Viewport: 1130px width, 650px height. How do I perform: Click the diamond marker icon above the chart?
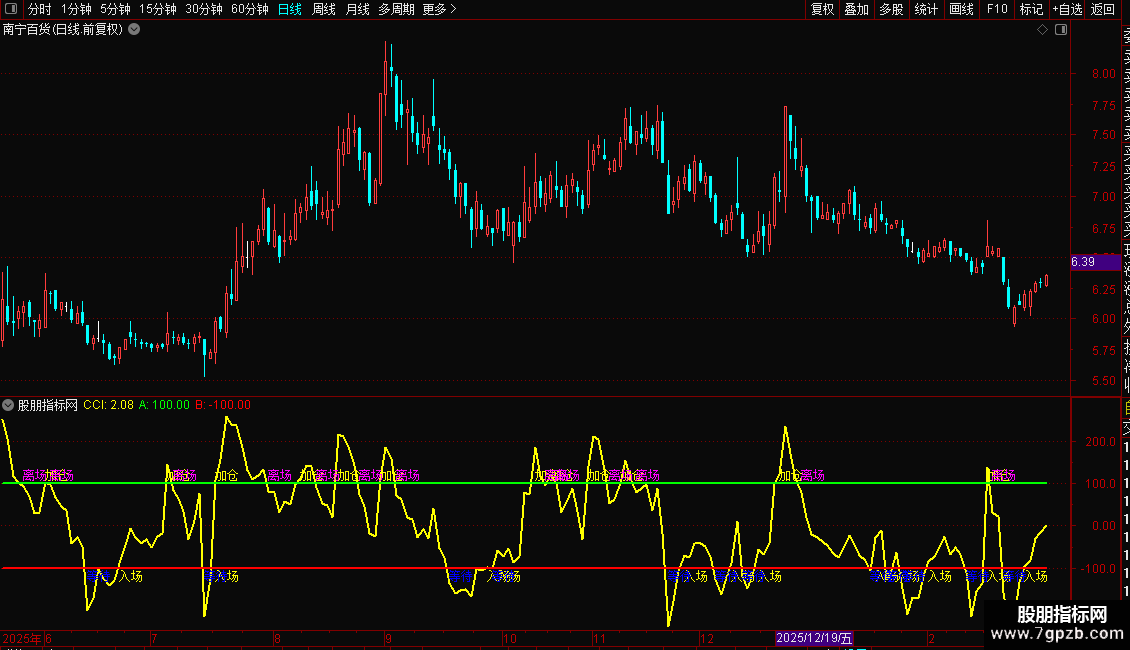point(1042,30)
